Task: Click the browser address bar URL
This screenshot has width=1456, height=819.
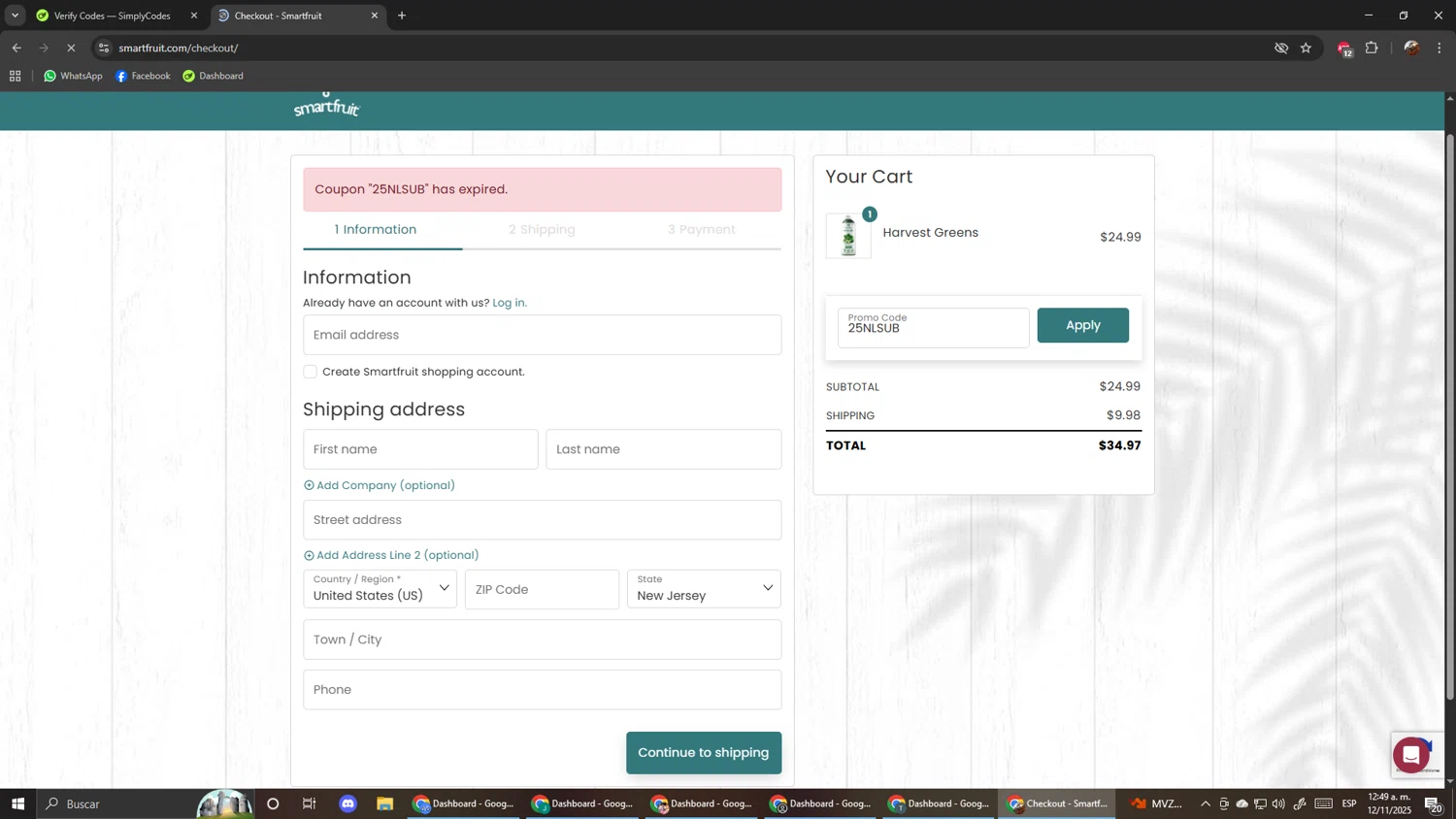Action: pos(179,48)
